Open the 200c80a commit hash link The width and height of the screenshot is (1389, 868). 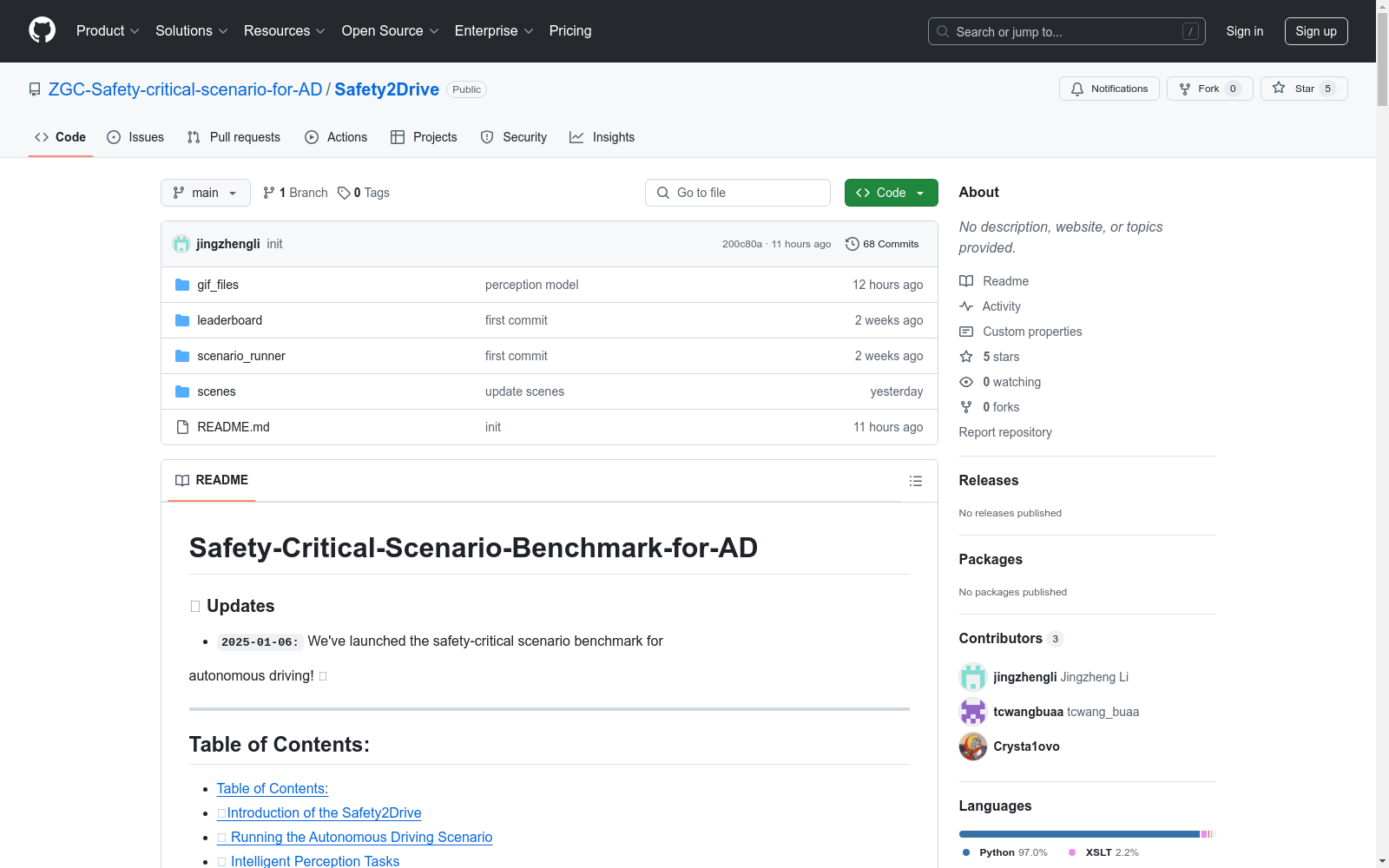click(742, 244)
